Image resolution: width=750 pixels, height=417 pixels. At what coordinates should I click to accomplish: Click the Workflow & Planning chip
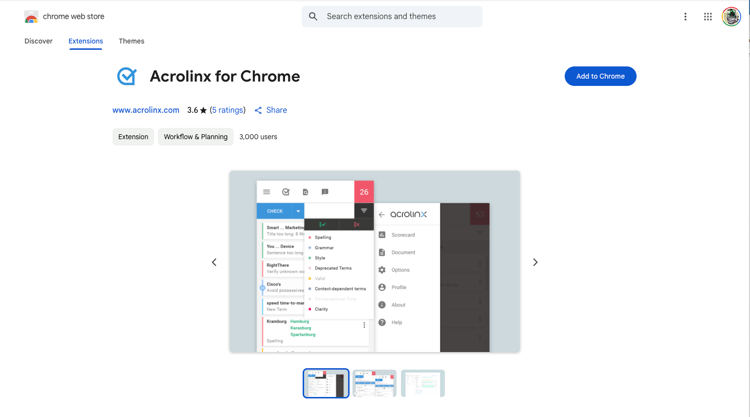pyautogui.click(x=196, y=137)
